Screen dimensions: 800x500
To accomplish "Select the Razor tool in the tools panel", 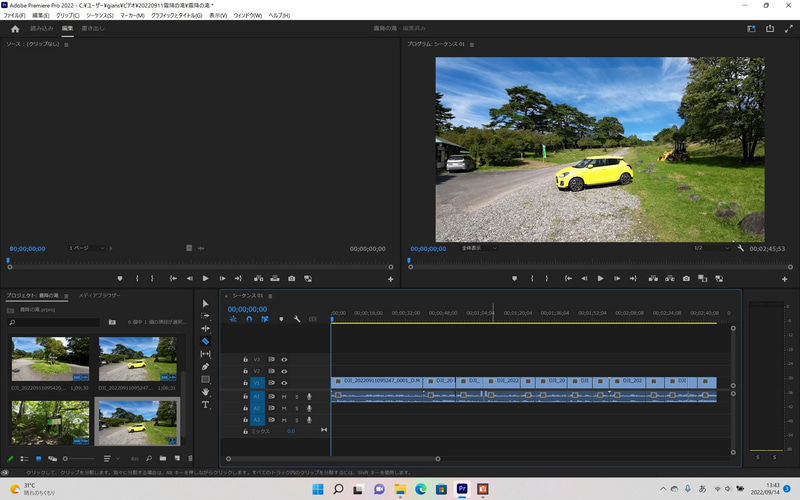I will point(206,341).
